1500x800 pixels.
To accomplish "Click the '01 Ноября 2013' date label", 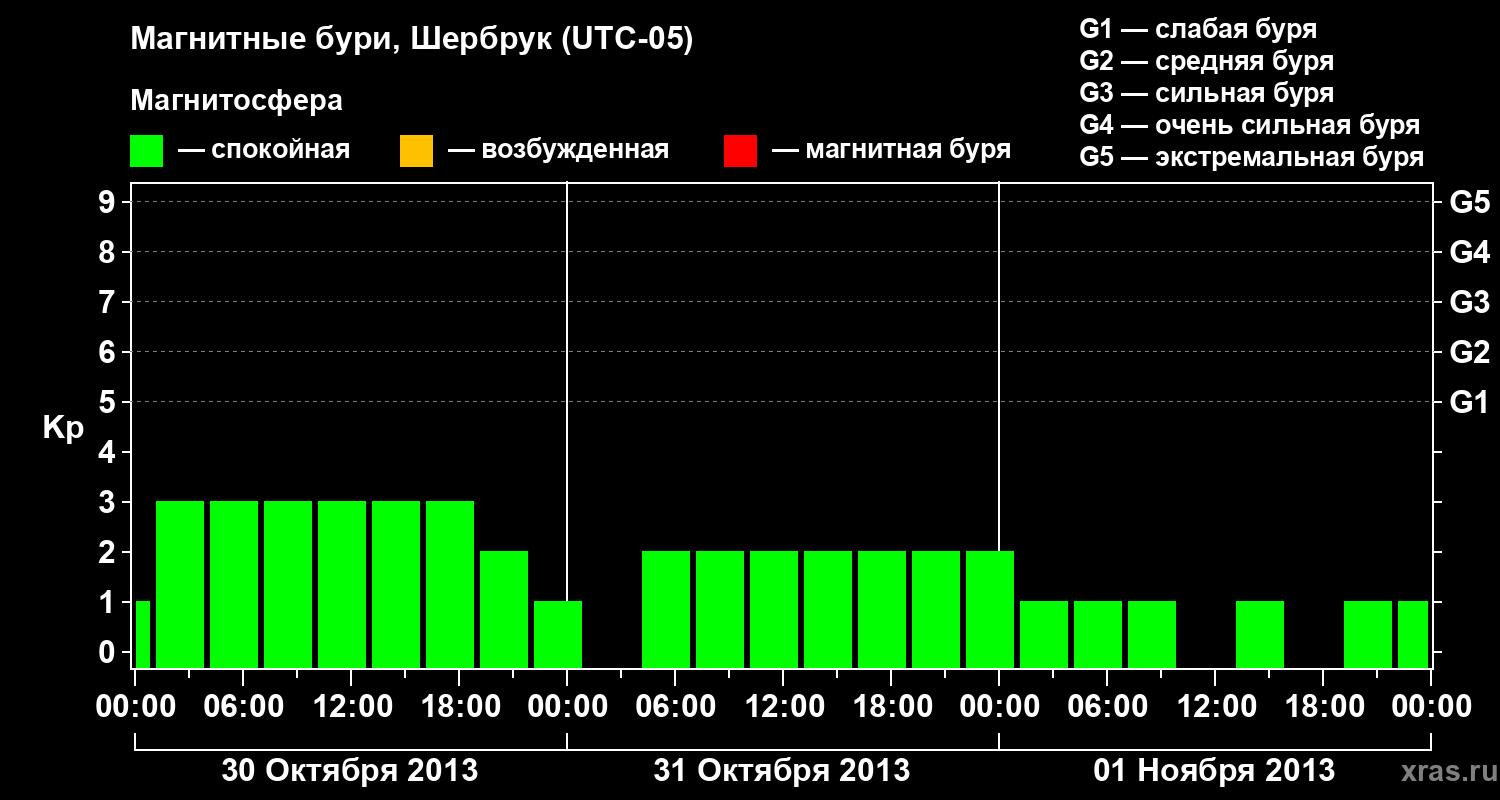I will (1214, 770).
